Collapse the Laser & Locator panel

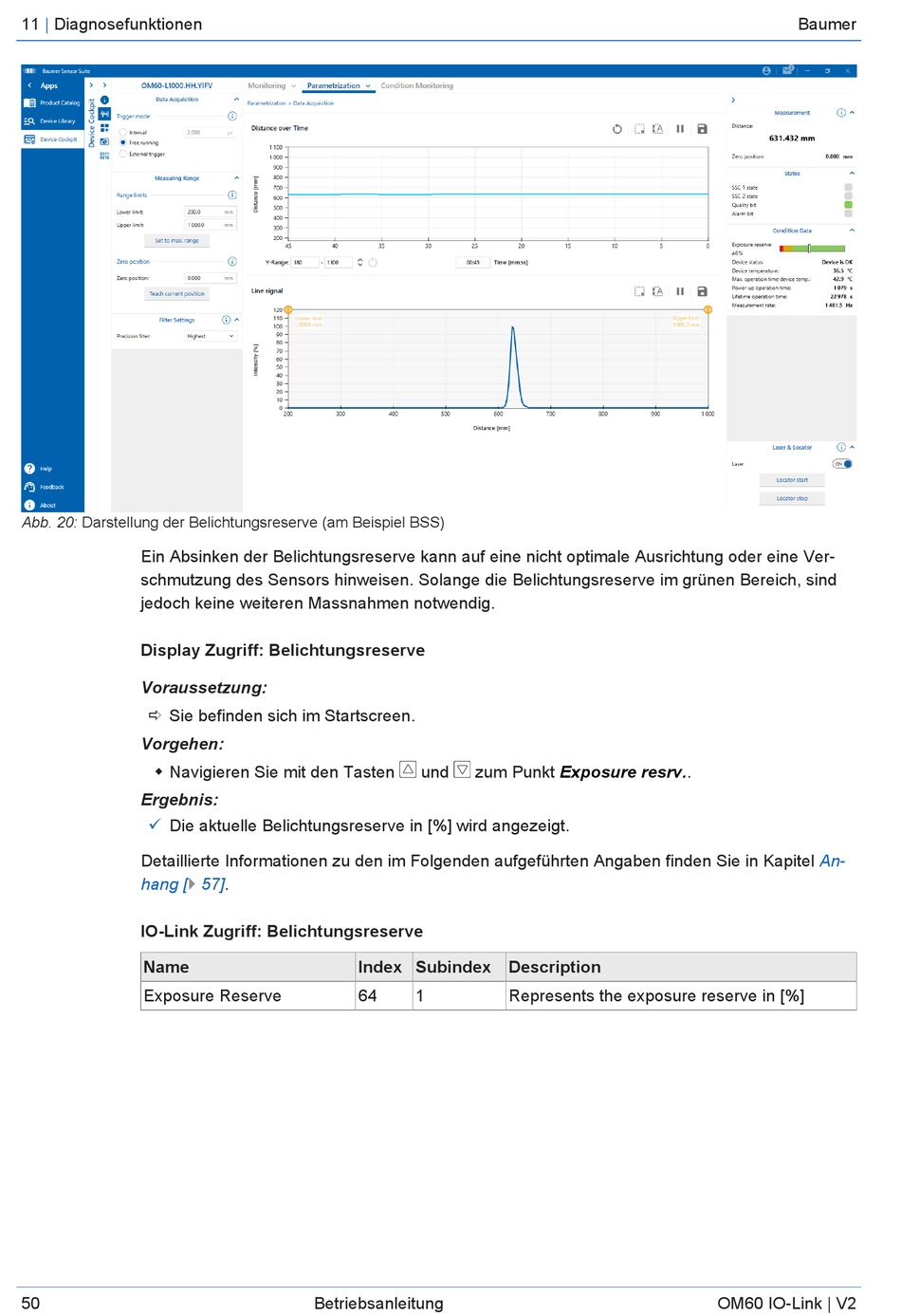pyautogui.click(x=852, y=447)
